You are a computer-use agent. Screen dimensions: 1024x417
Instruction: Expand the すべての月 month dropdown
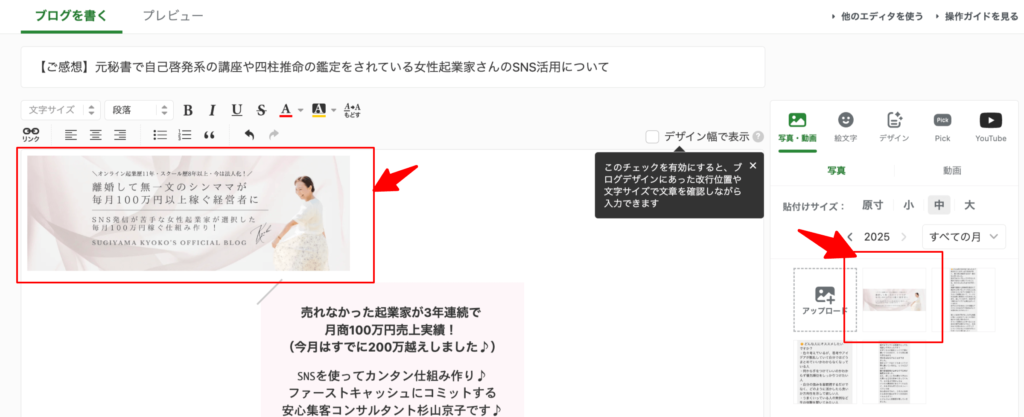tap(963, 237)
